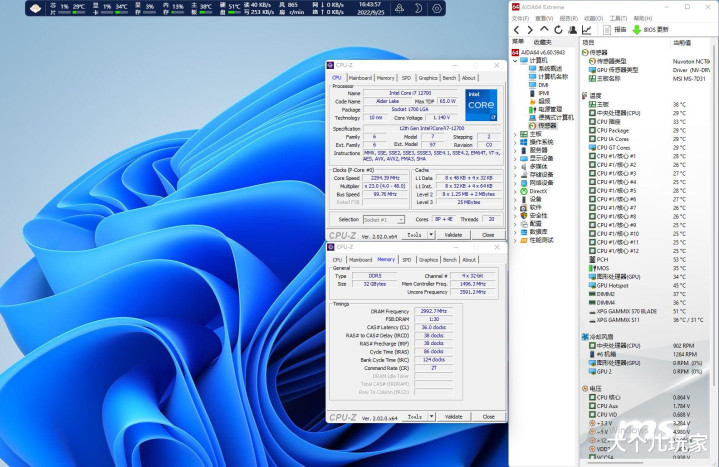Select the Sensor item in the tree
This screenshot has height=467, width=719.
547,125
